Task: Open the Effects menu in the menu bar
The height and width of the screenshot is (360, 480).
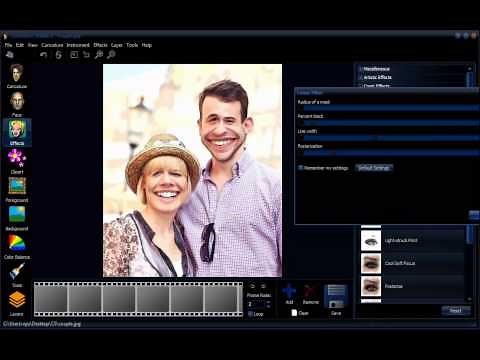Action: point(100,45)
